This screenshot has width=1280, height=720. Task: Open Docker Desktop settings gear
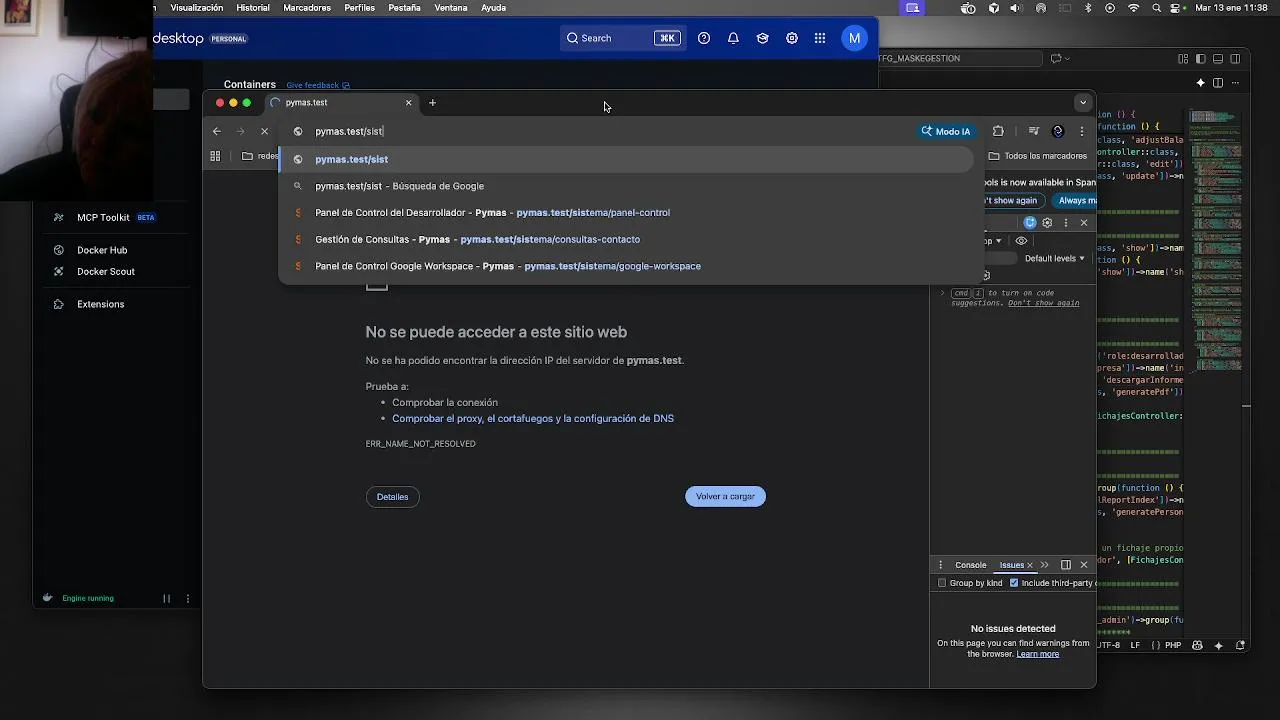point(791,38)
